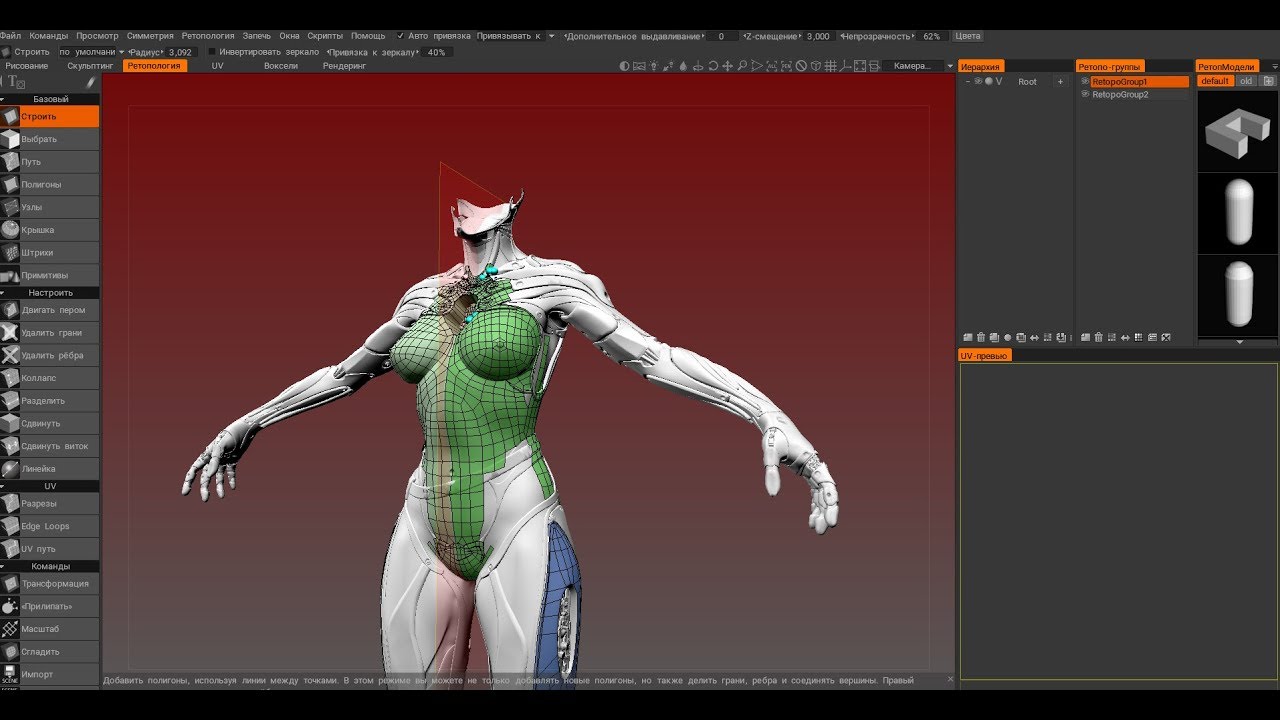The width and height of the screenshot is (1280, 720).
Task: Click the Привязка к зеркалу 40% value
Action: click(x=436, y=52)
